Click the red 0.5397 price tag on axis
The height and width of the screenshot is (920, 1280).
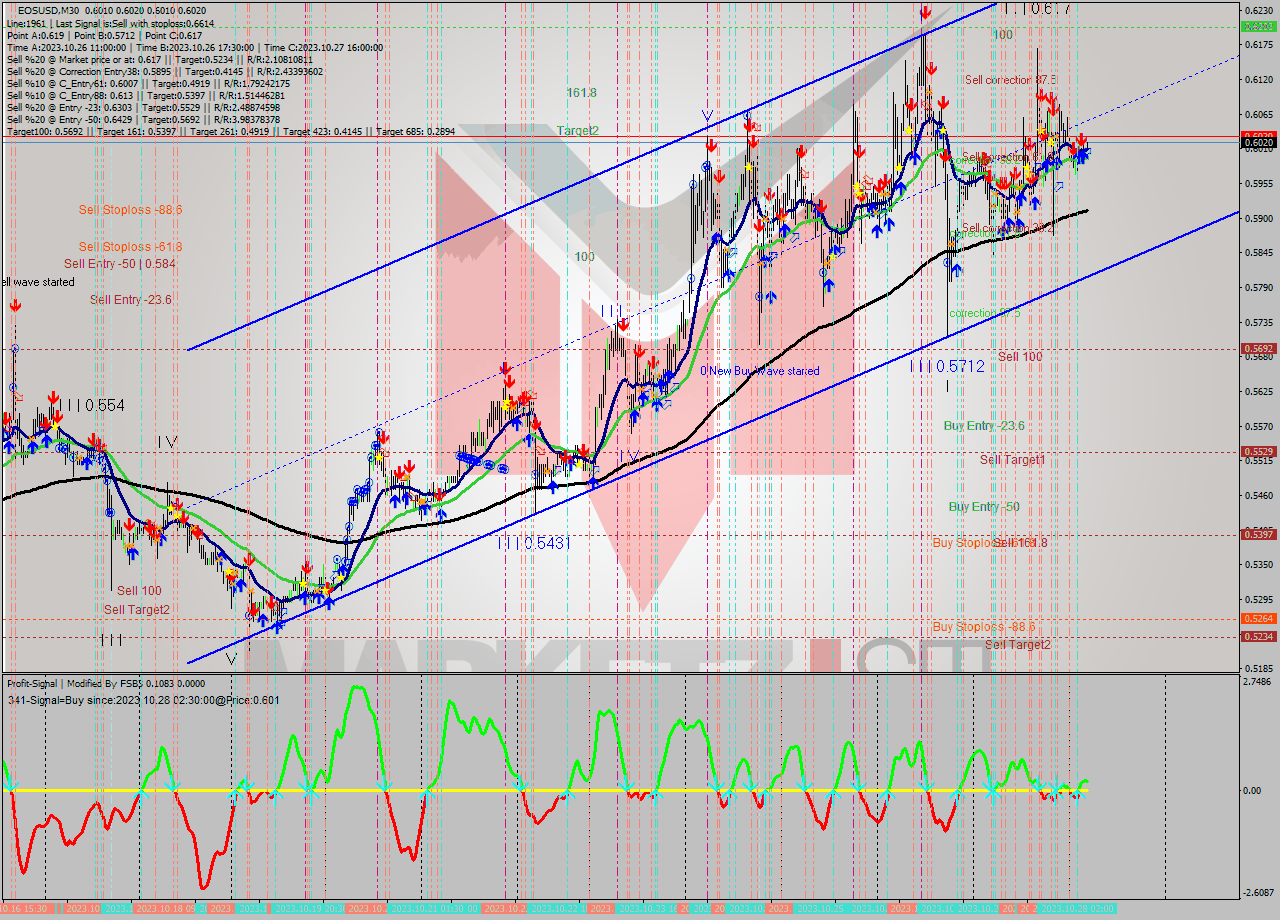point(1256,535)
